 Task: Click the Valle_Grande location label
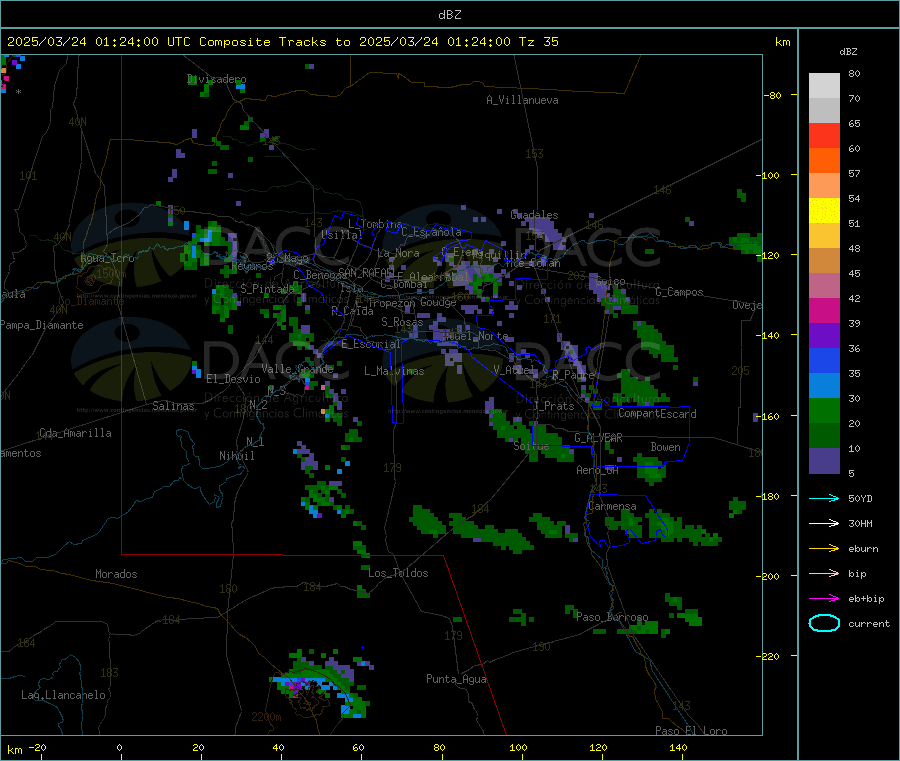click(297, 368)
